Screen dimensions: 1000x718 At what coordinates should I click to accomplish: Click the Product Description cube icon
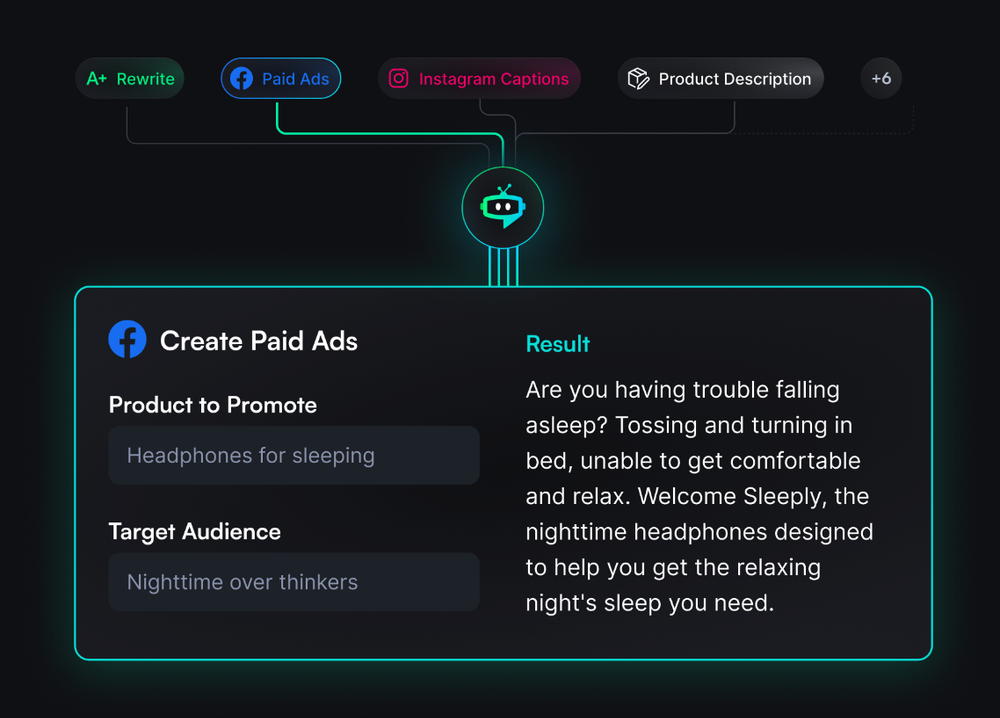(638, 78)
